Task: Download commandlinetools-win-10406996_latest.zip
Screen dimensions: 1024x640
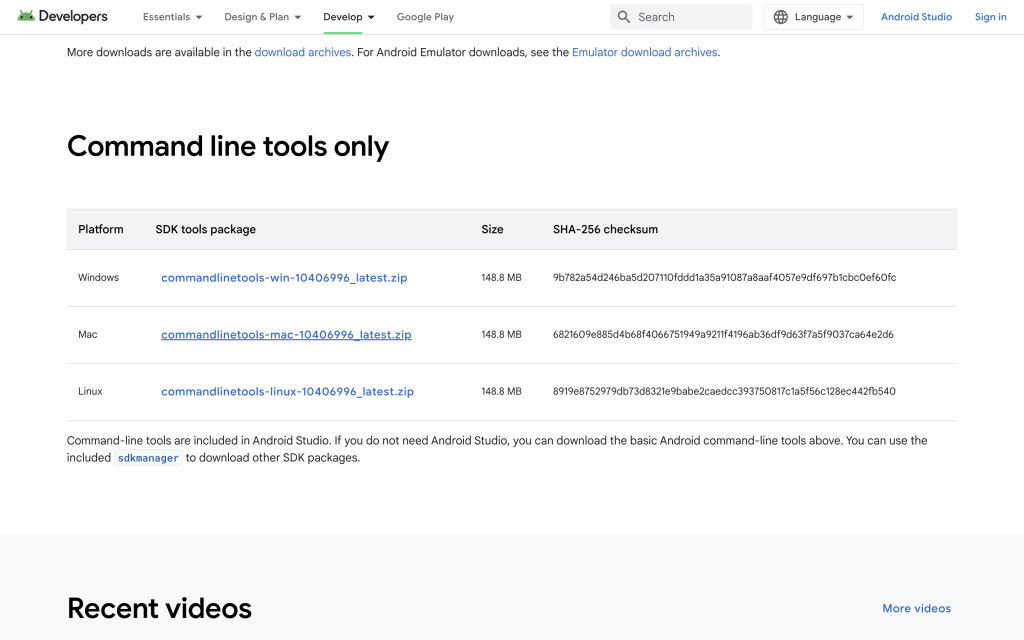Action: pyautogui.click(x=284, y=278)
